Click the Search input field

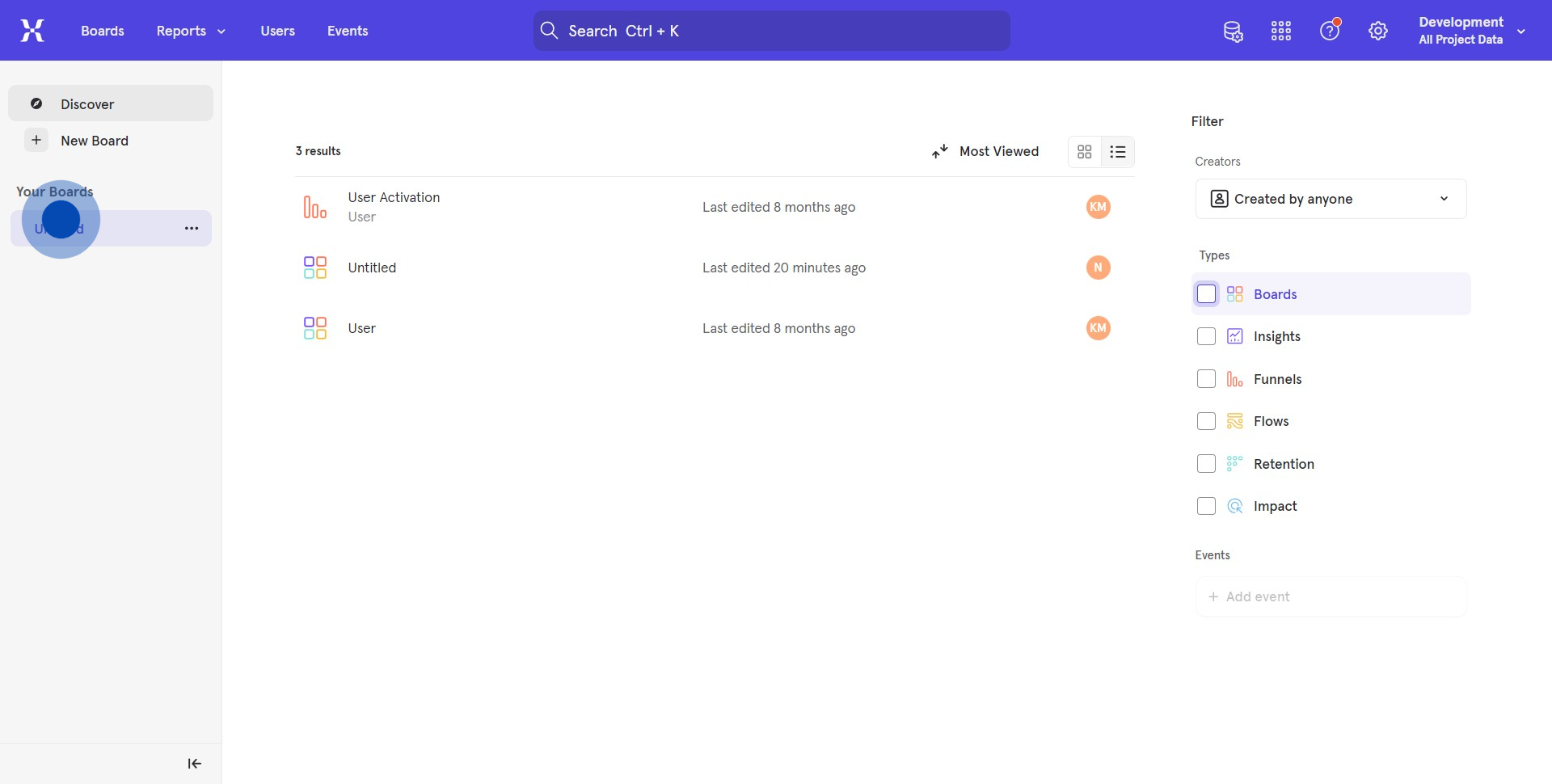click(x=771, y=31)
